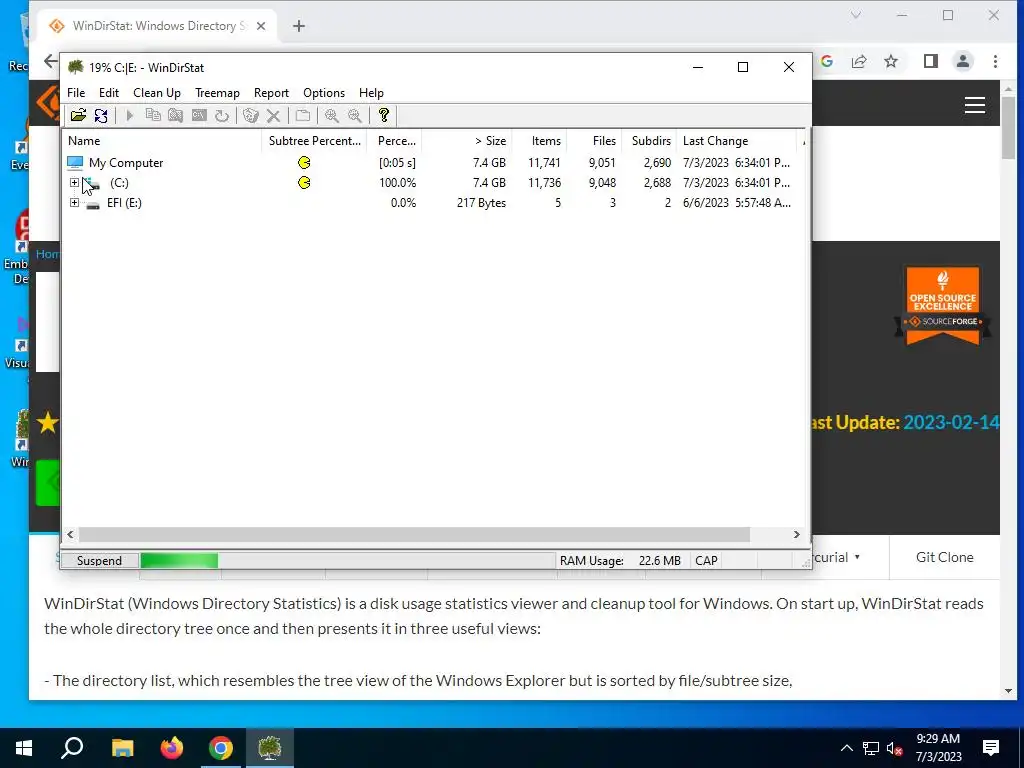
Task: Sort by the Subdirs column header
Action: 648,140
